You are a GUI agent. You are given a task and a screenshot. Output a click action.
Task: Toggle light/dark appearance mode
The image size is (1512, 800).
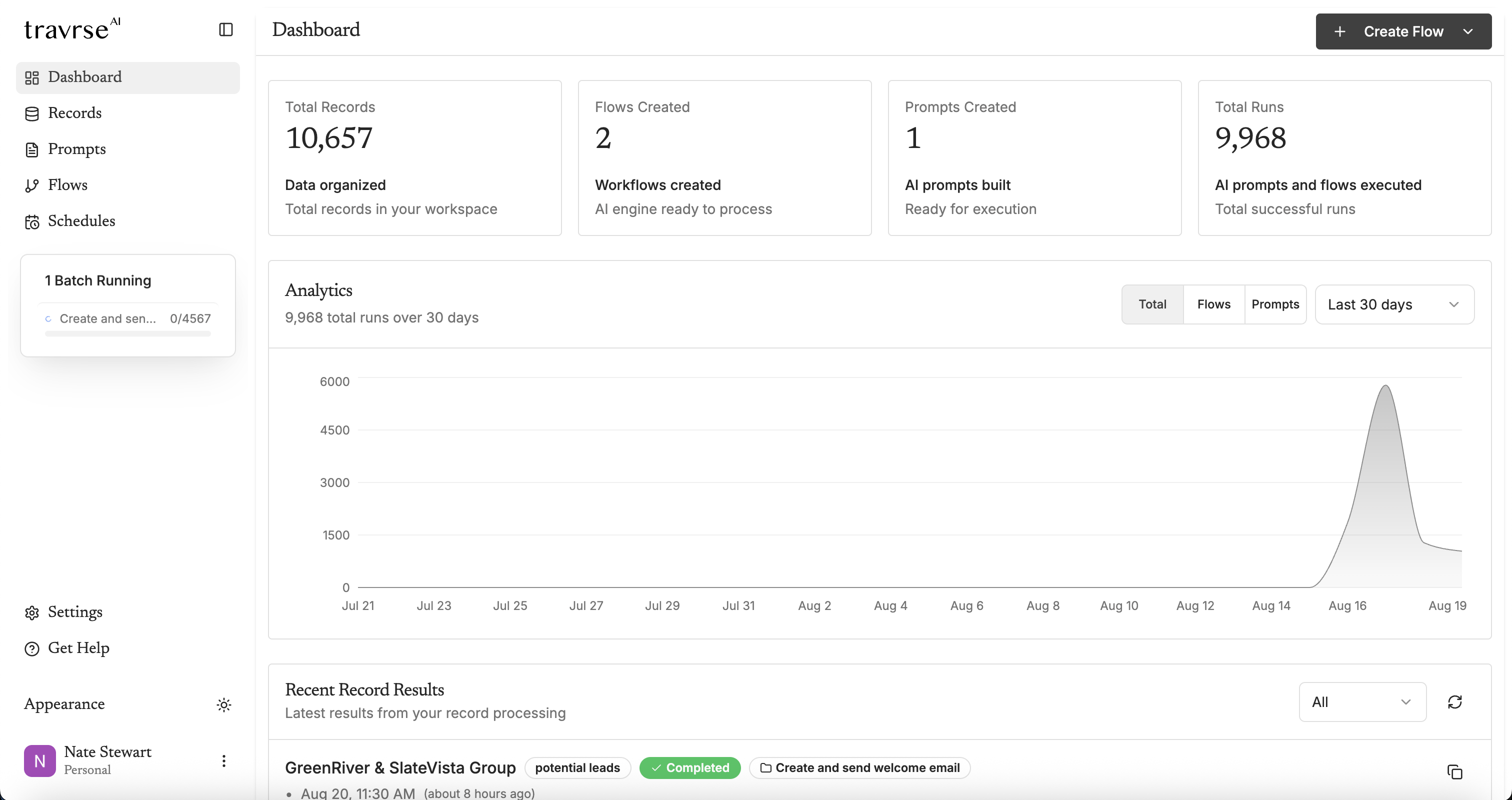[224, 704]
